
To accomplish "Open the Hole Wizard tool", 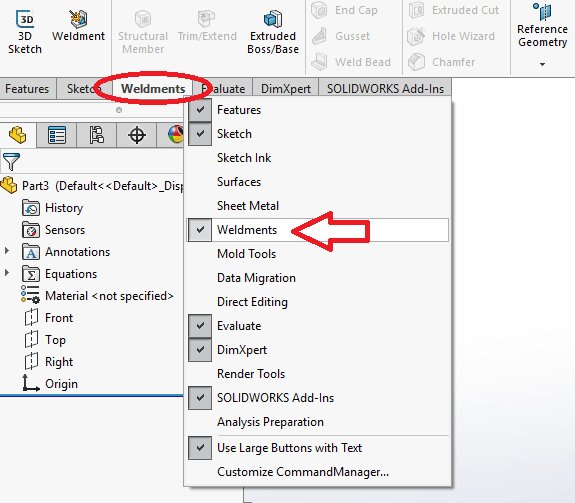I will (x=452, y=36).
